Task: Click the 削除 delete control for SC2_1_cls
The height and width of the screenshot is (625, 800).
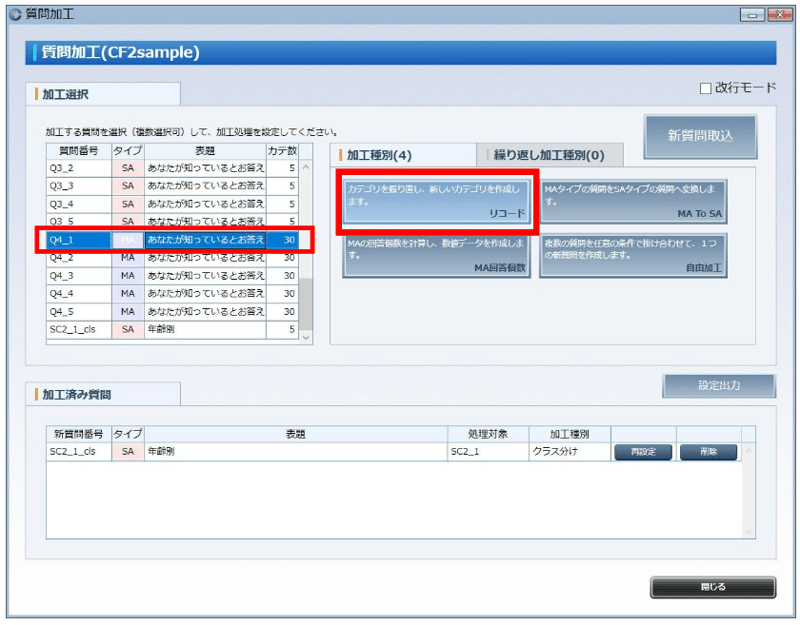Action: coord(707,452)
